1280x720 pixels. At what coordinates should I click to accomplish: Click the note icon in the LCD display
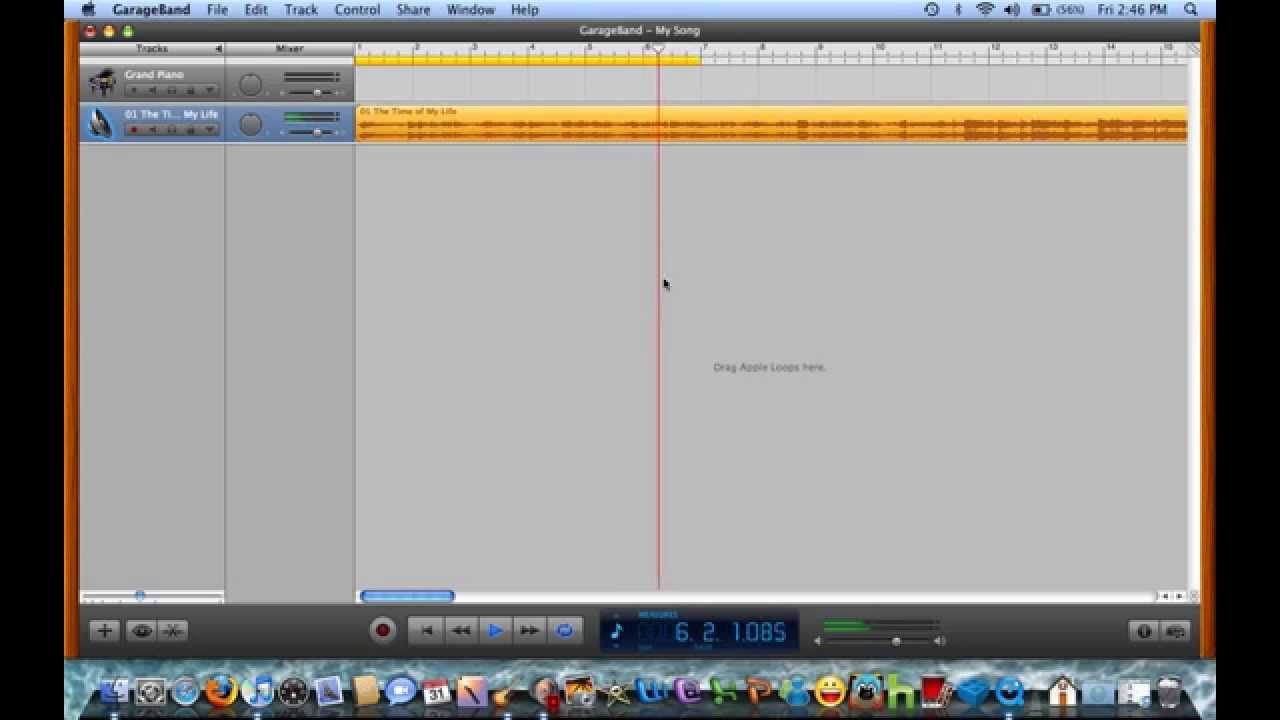pyautogui.click(x=616, y=632)
